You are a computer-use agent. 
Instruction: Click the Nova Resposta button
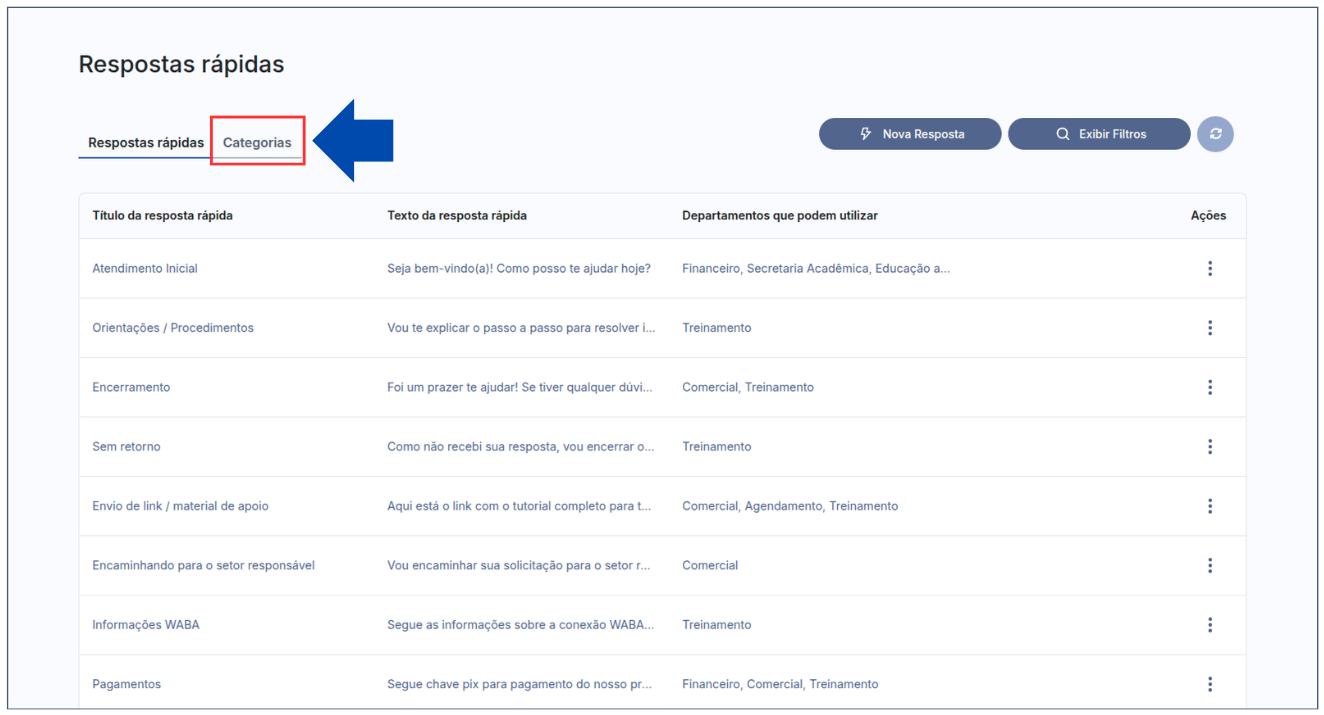pyautogui.click(x=910, y=134)
